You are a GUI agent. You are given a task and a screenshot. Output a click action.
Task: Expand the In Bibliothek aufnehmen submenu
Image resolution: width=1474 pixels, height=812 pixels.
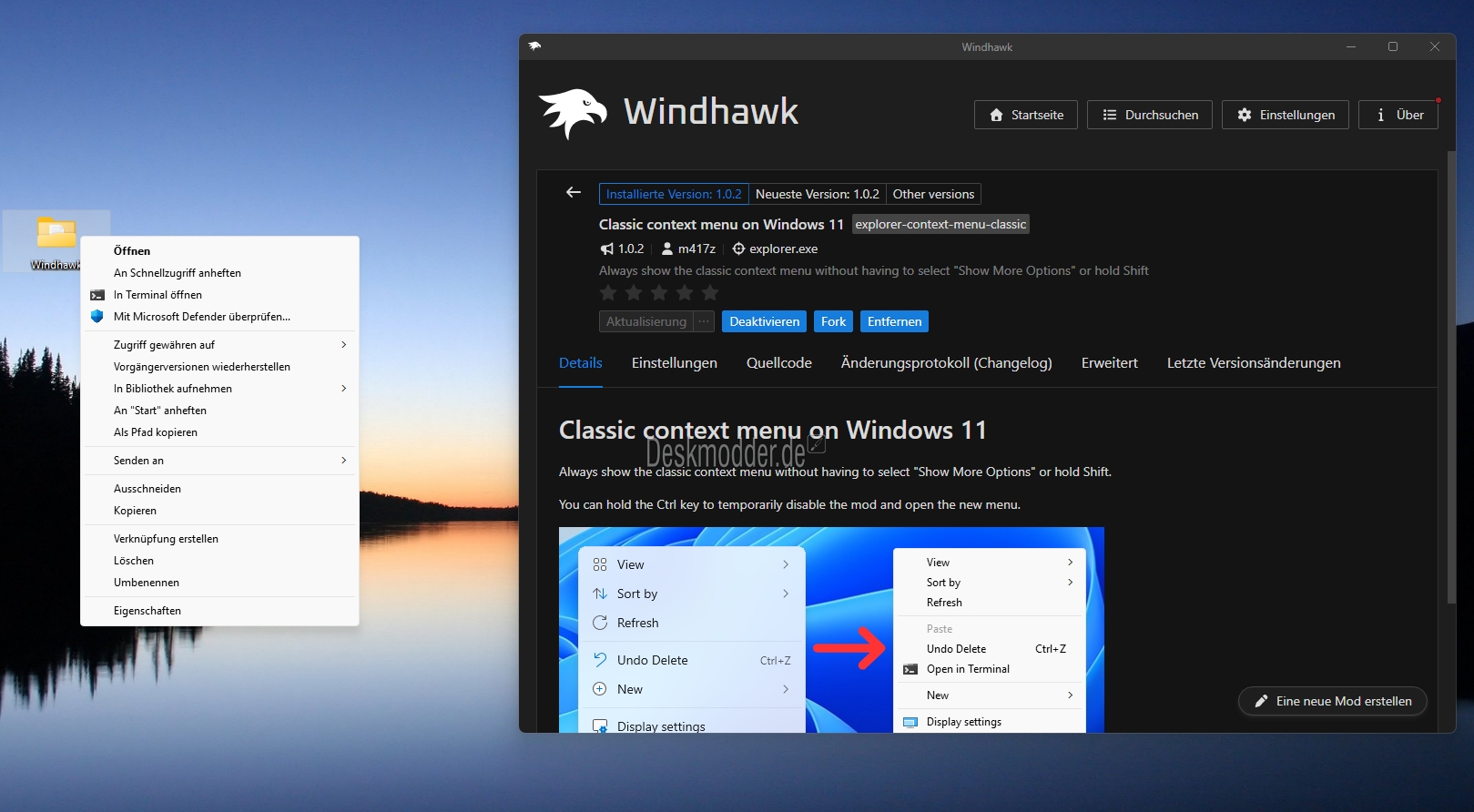coord(220,389)
